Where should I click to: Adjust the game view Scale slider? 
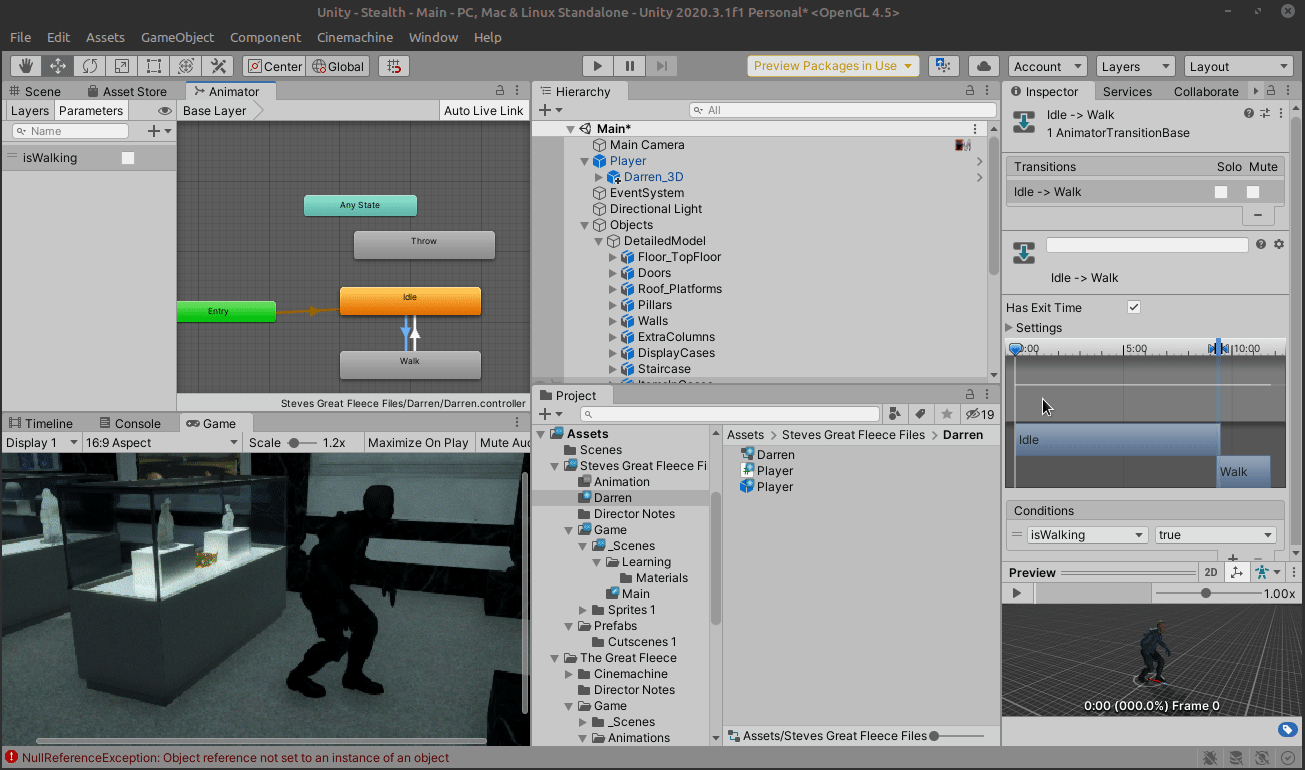[x=294, y=443]
